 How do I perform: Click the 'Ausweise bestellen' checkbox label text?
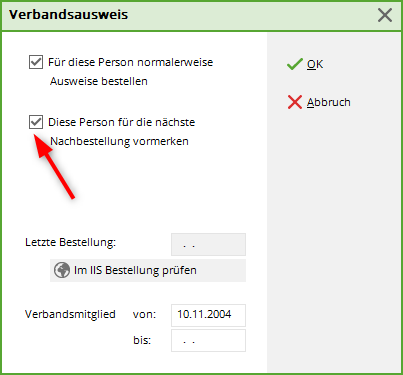point(99,81)
